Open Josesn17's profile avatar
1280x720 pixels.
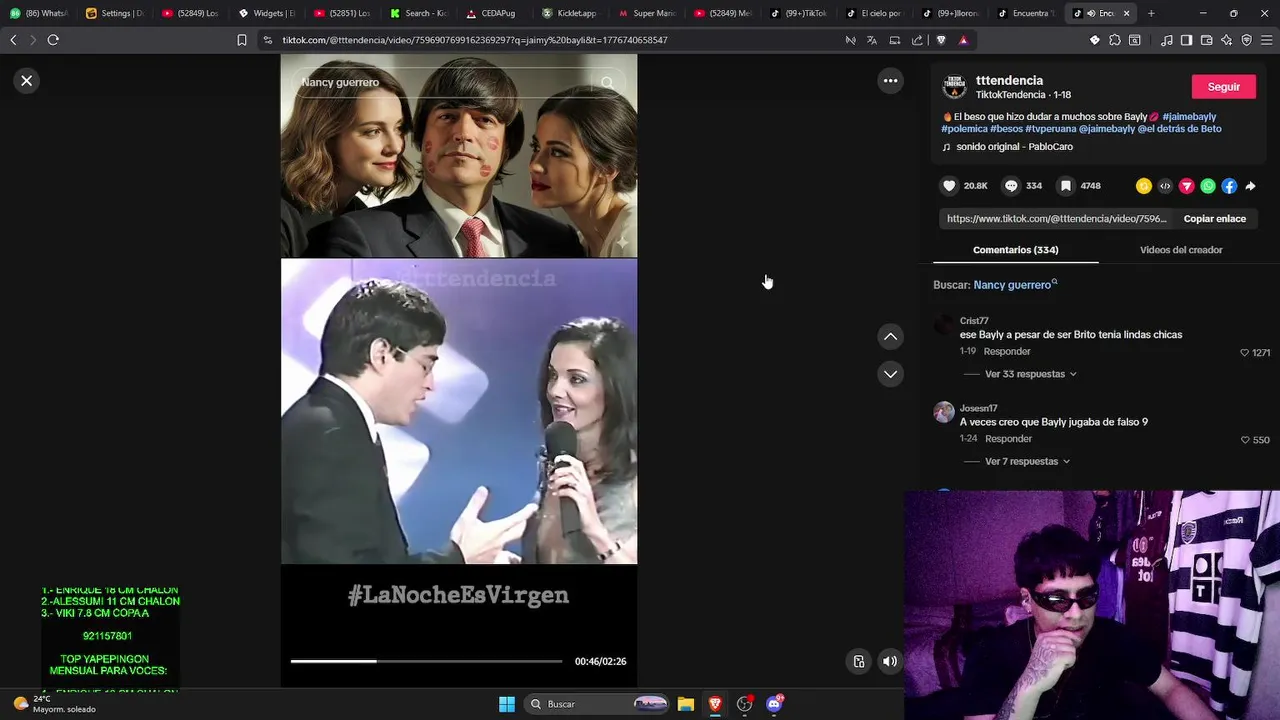pyautogui.click(x=944, y=413)
